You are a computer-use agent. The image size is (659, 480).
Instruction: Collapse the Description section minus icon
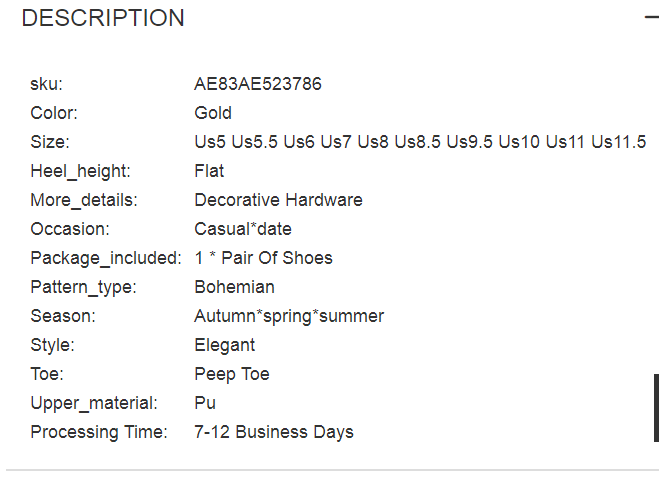pos(652,17)
